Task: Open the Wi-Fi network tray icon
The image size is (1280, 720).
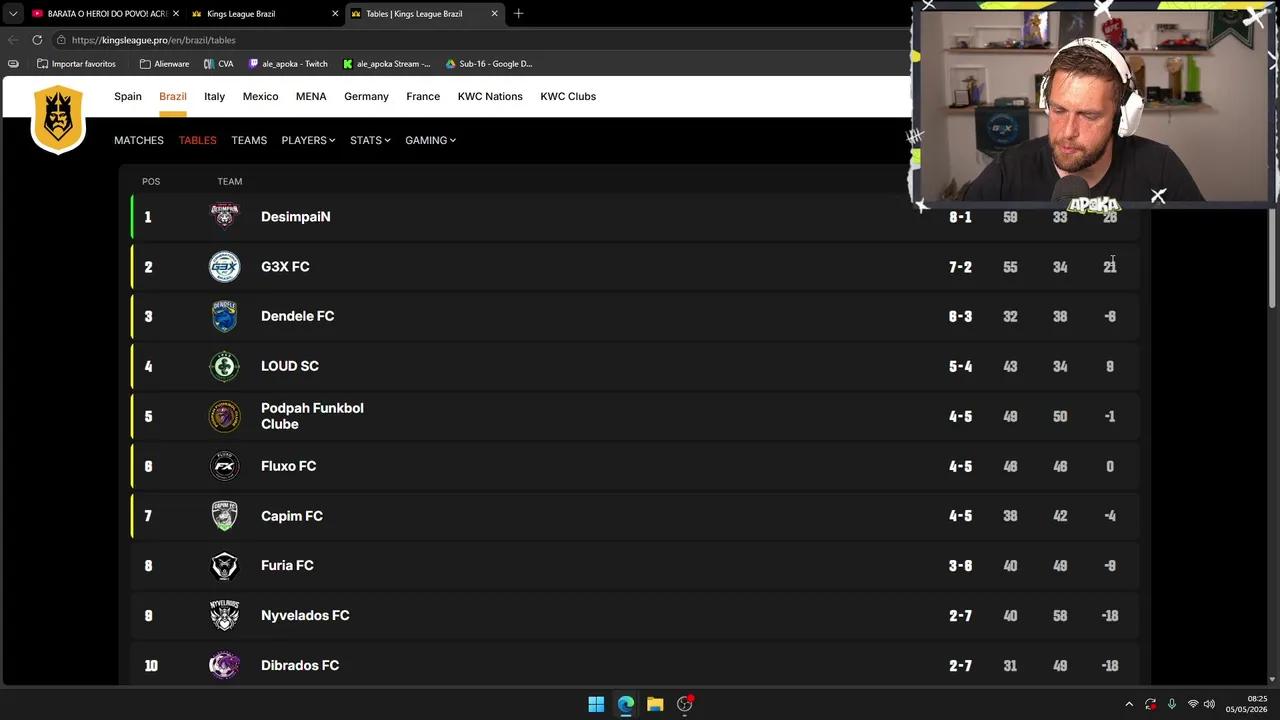Action: [x=1192, y=704]
